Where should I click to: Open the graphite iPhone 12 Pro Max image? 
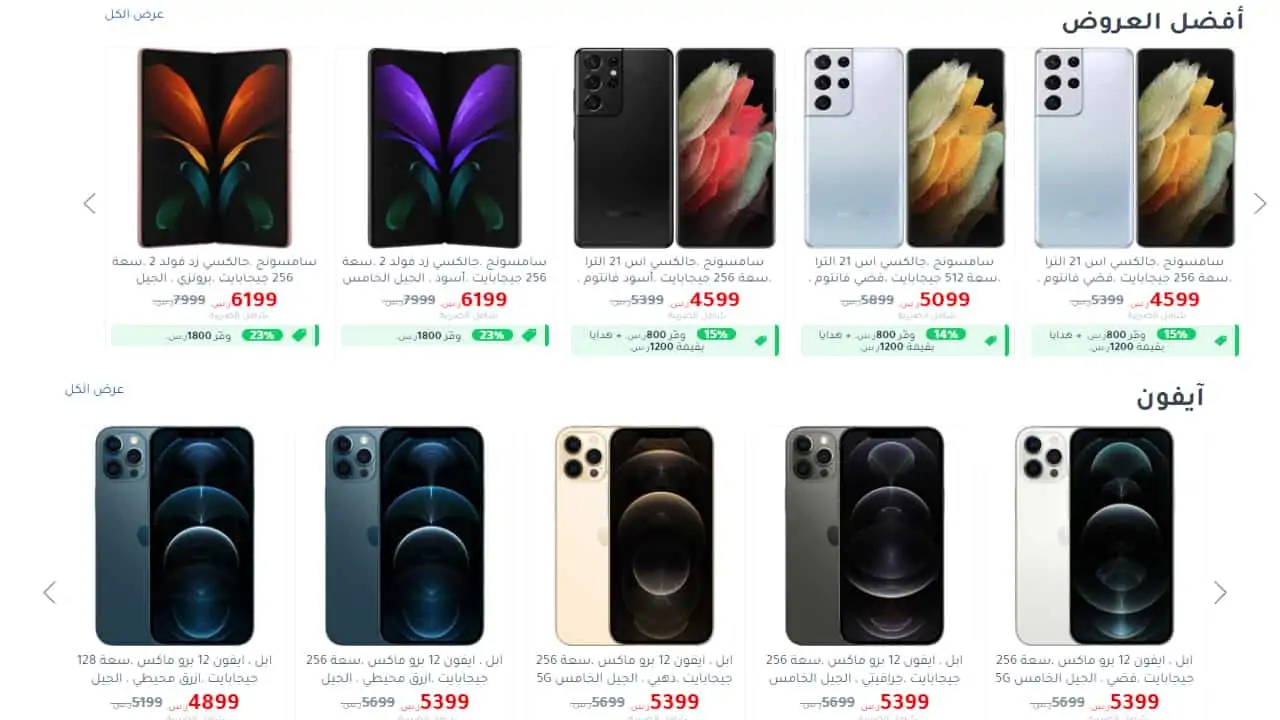tap(865, 536)
